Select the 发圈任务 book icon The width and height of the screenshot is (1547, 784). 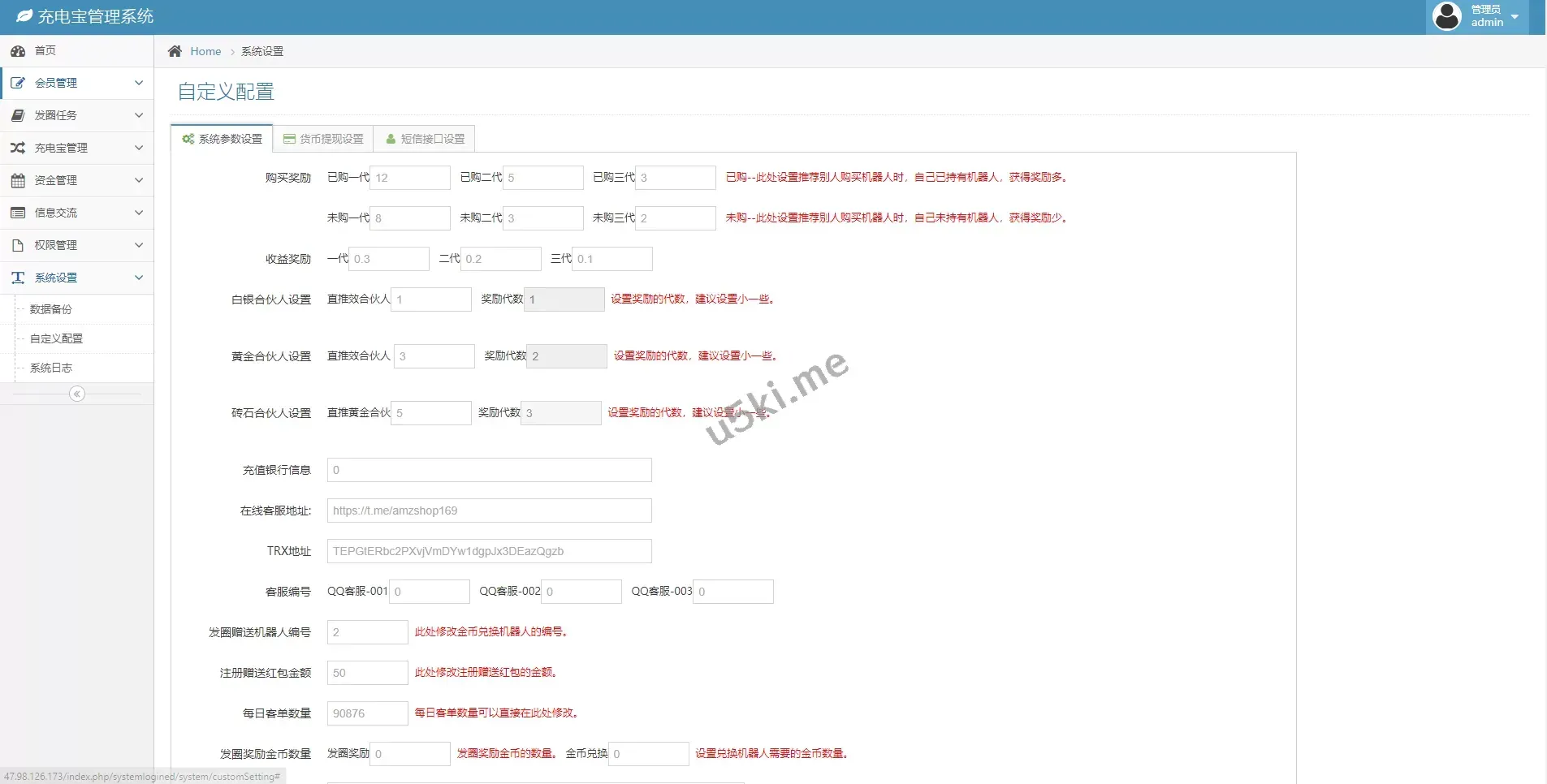[x=18, y=114]
